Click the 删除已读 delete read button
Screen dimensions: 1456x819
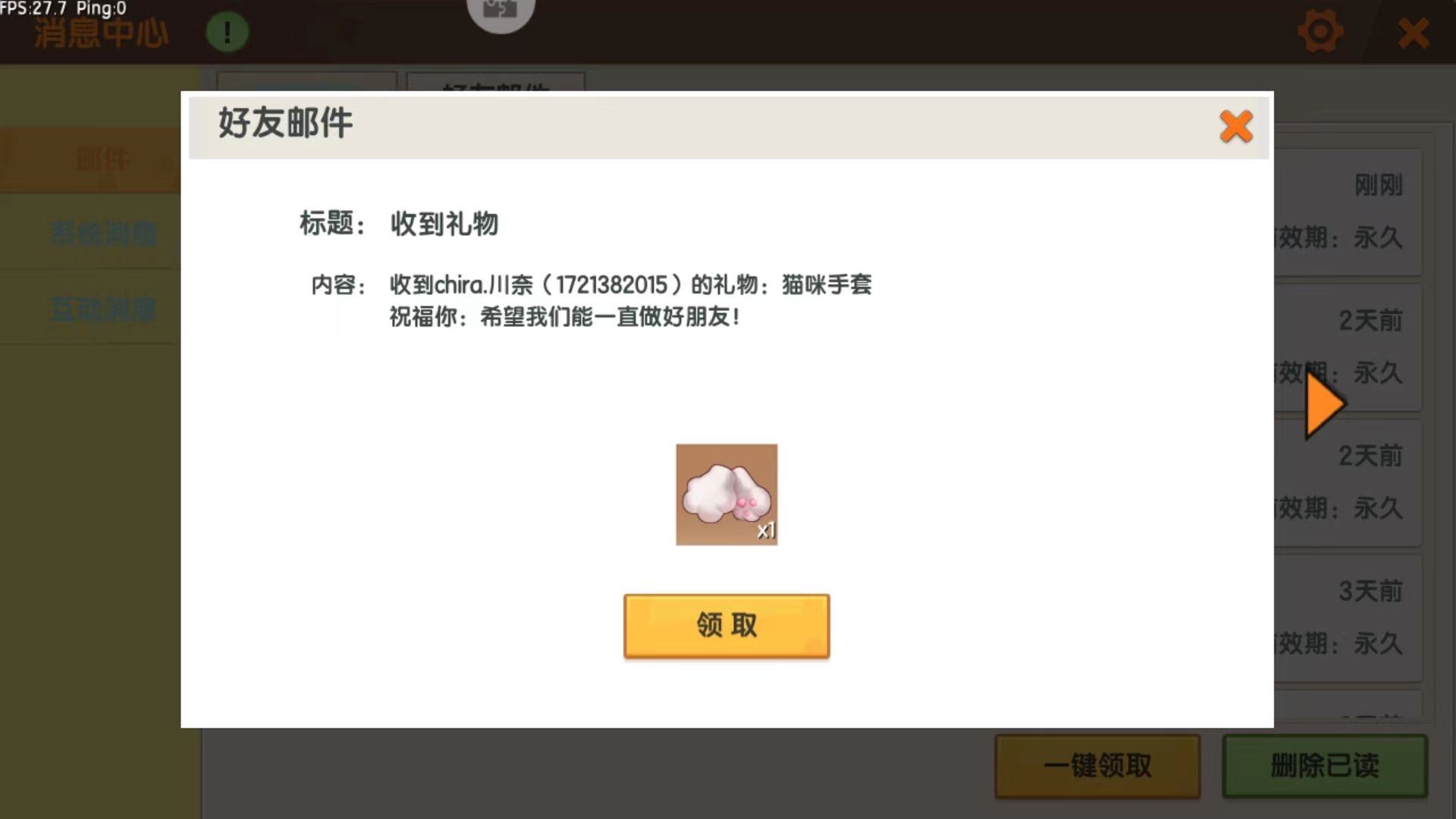[1325, 766]
